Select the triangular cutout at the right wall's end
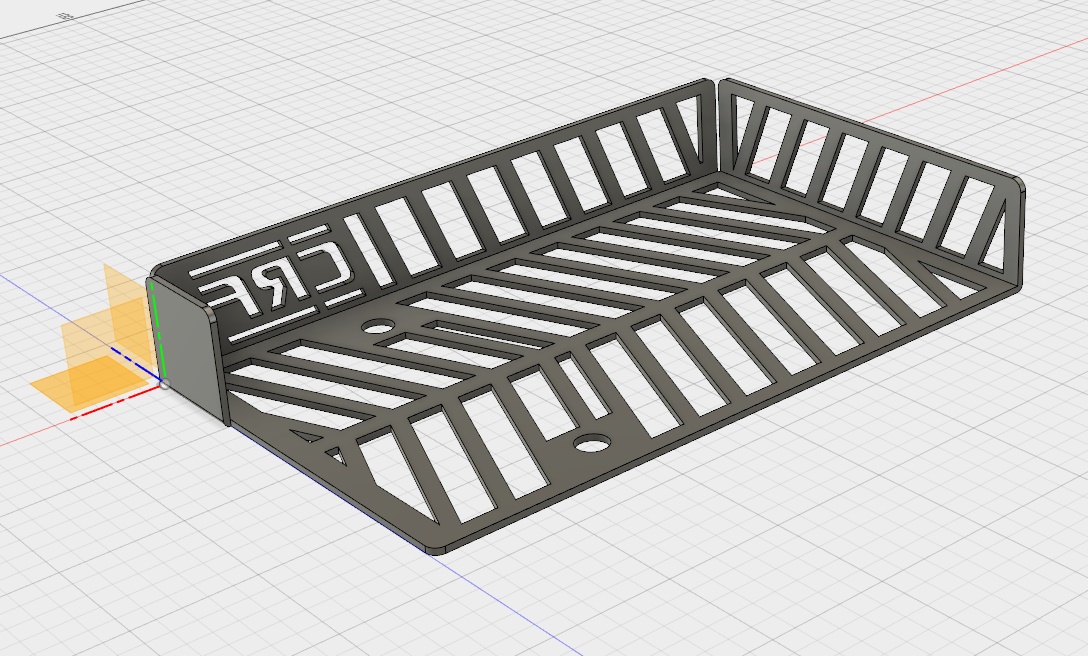 tap(994, 247)
